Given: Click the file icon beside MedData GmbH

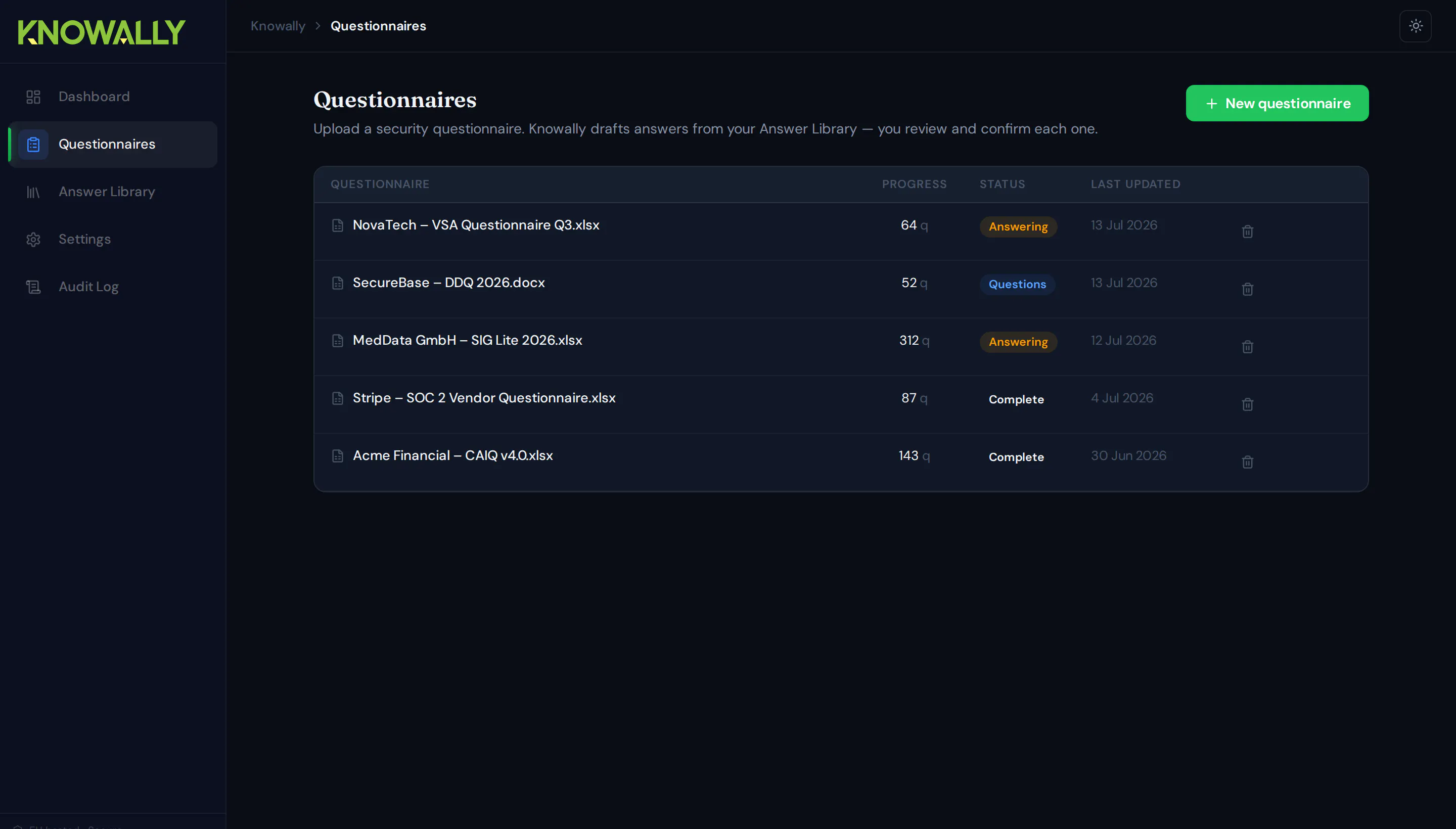Looking at the screenshot, I should pos(338,341).
